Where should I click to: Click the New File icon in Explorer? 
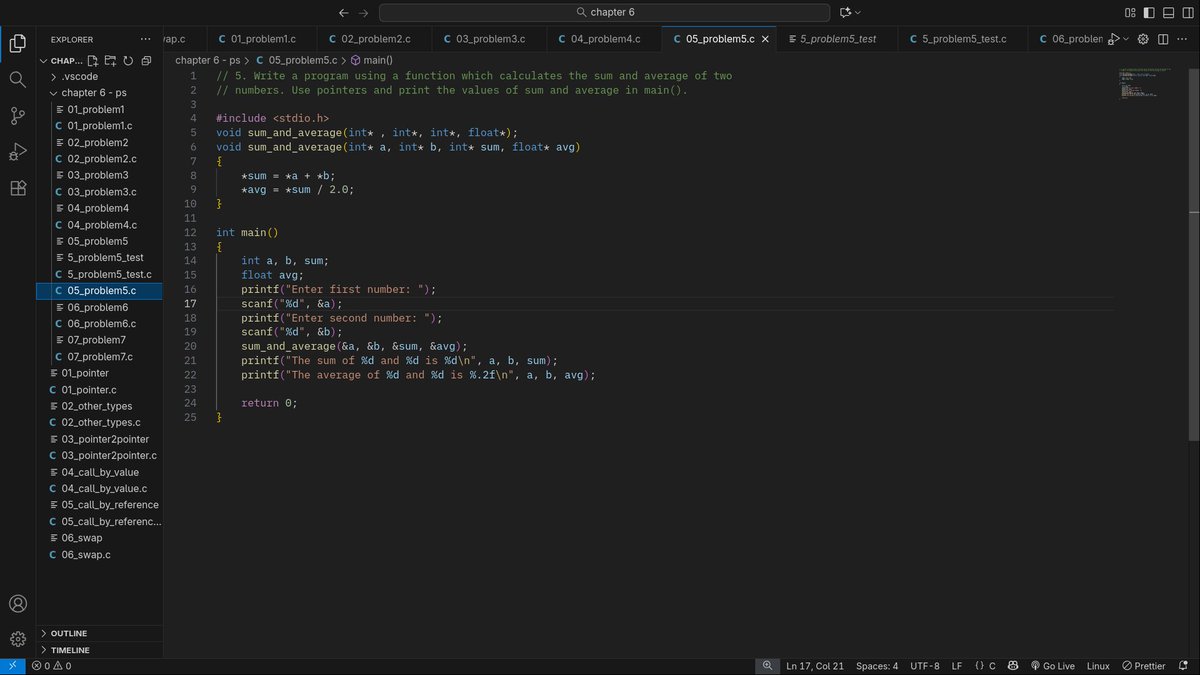(93, 60)
